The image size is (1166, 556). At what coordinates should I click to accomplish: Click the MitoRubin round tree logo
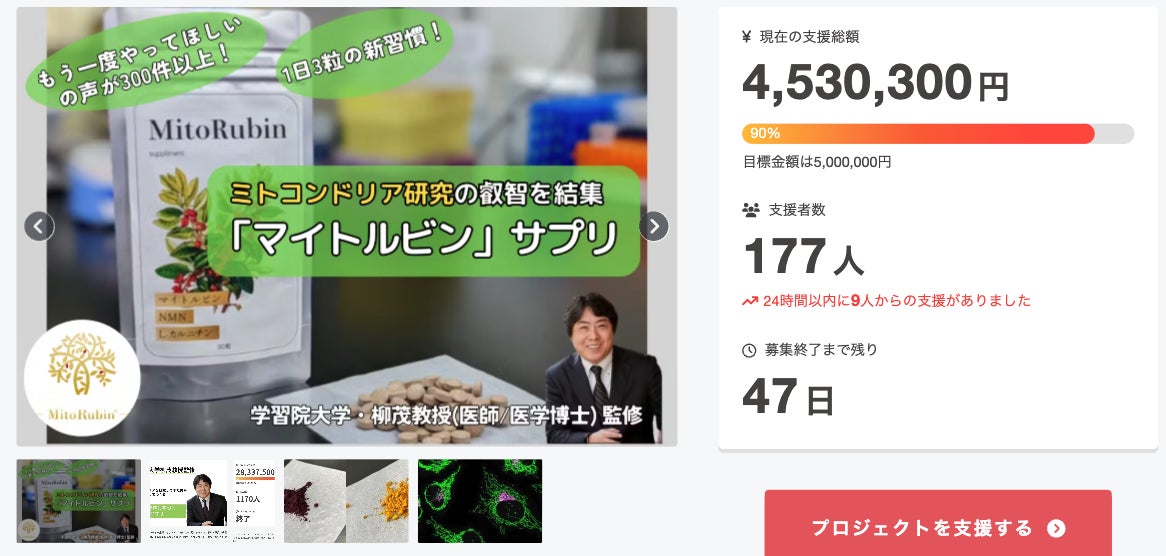[x=82, y=378]
